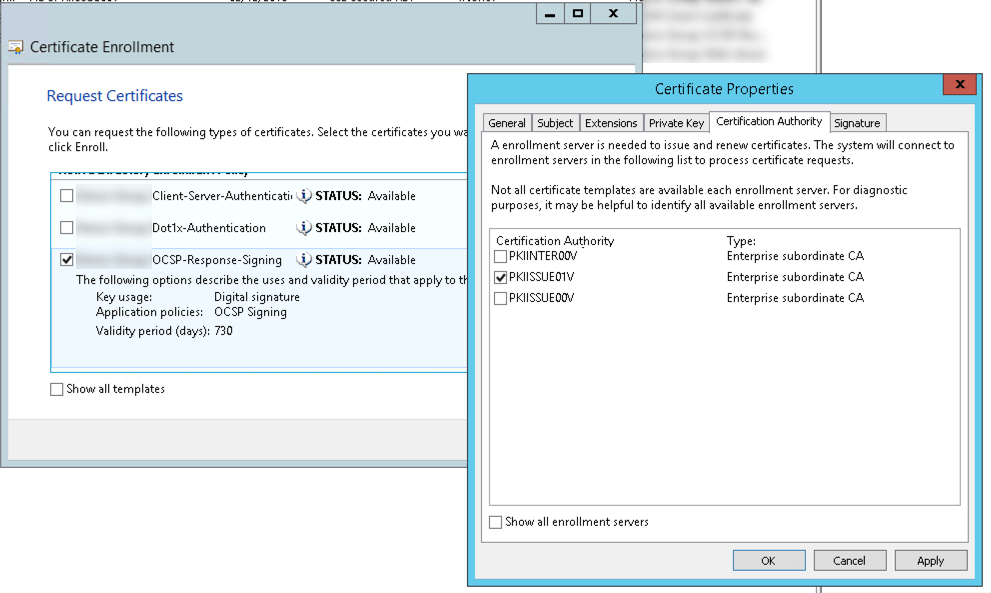Enable Show all enrollment servers
The image size is (991, 593).
(496, 522)
